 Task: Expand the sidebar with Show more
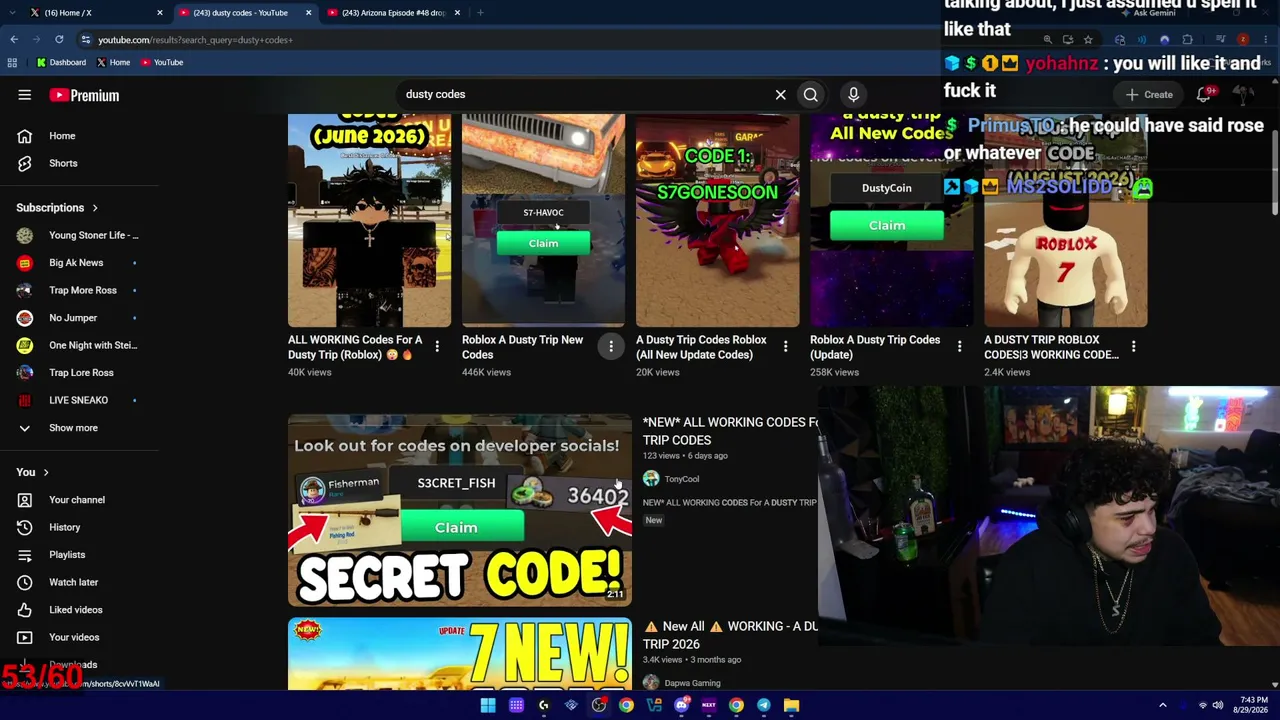[73, 428]
